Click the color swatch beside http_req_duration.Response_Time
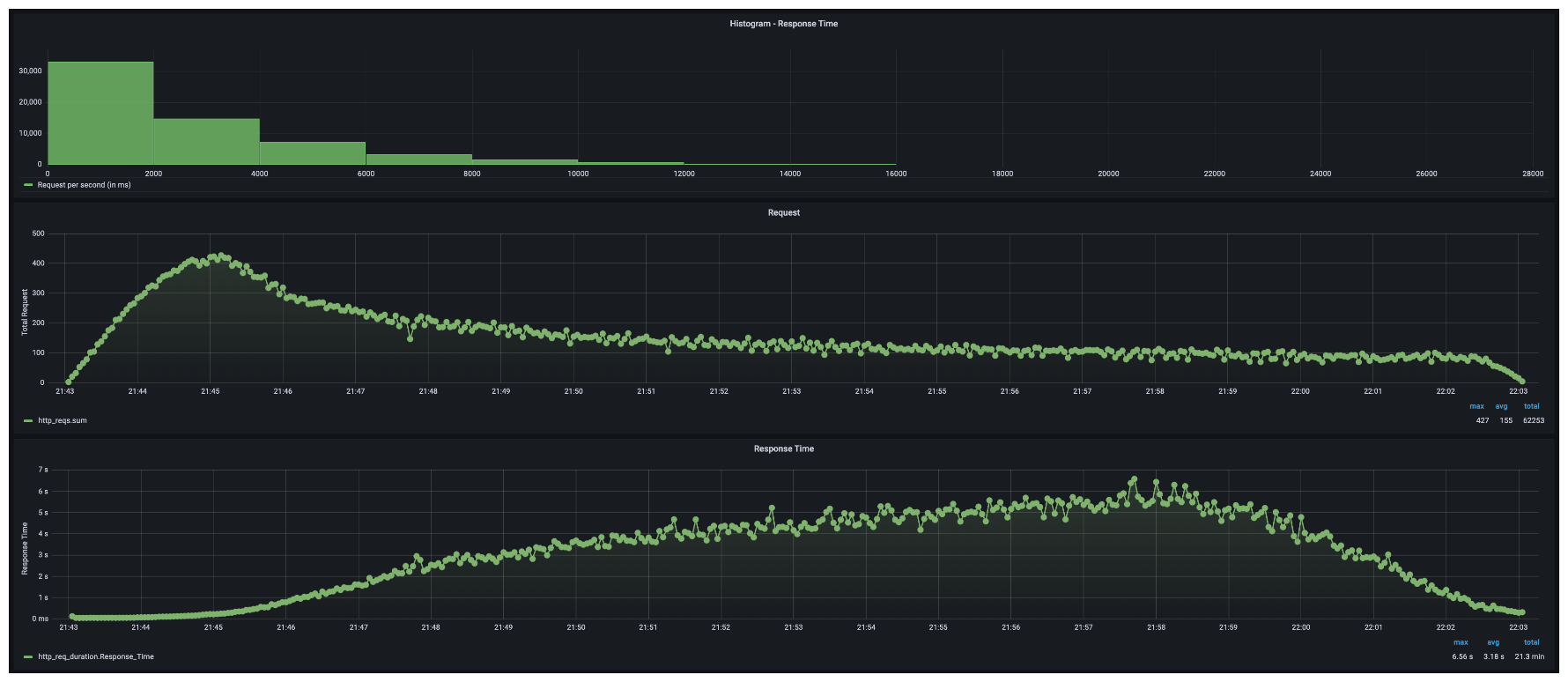Viewport: 1568px width, 682px height. [x=28, y=656]
